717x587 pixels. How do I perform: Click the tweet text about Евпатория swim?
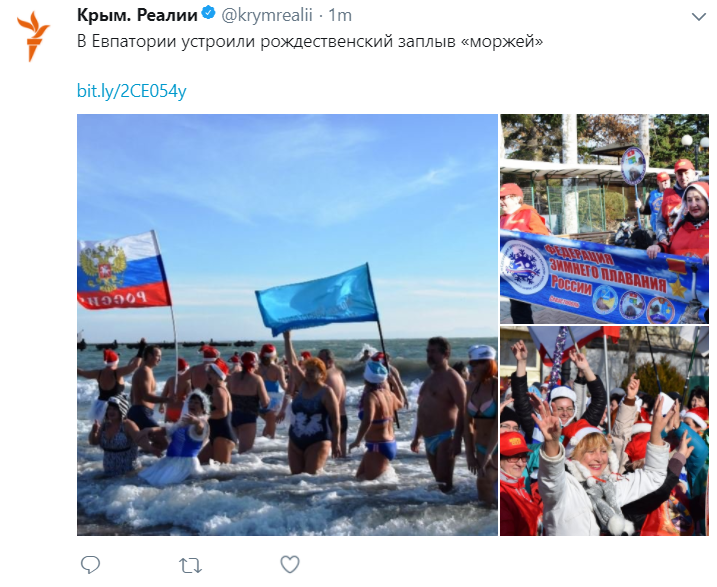point(310,41)
